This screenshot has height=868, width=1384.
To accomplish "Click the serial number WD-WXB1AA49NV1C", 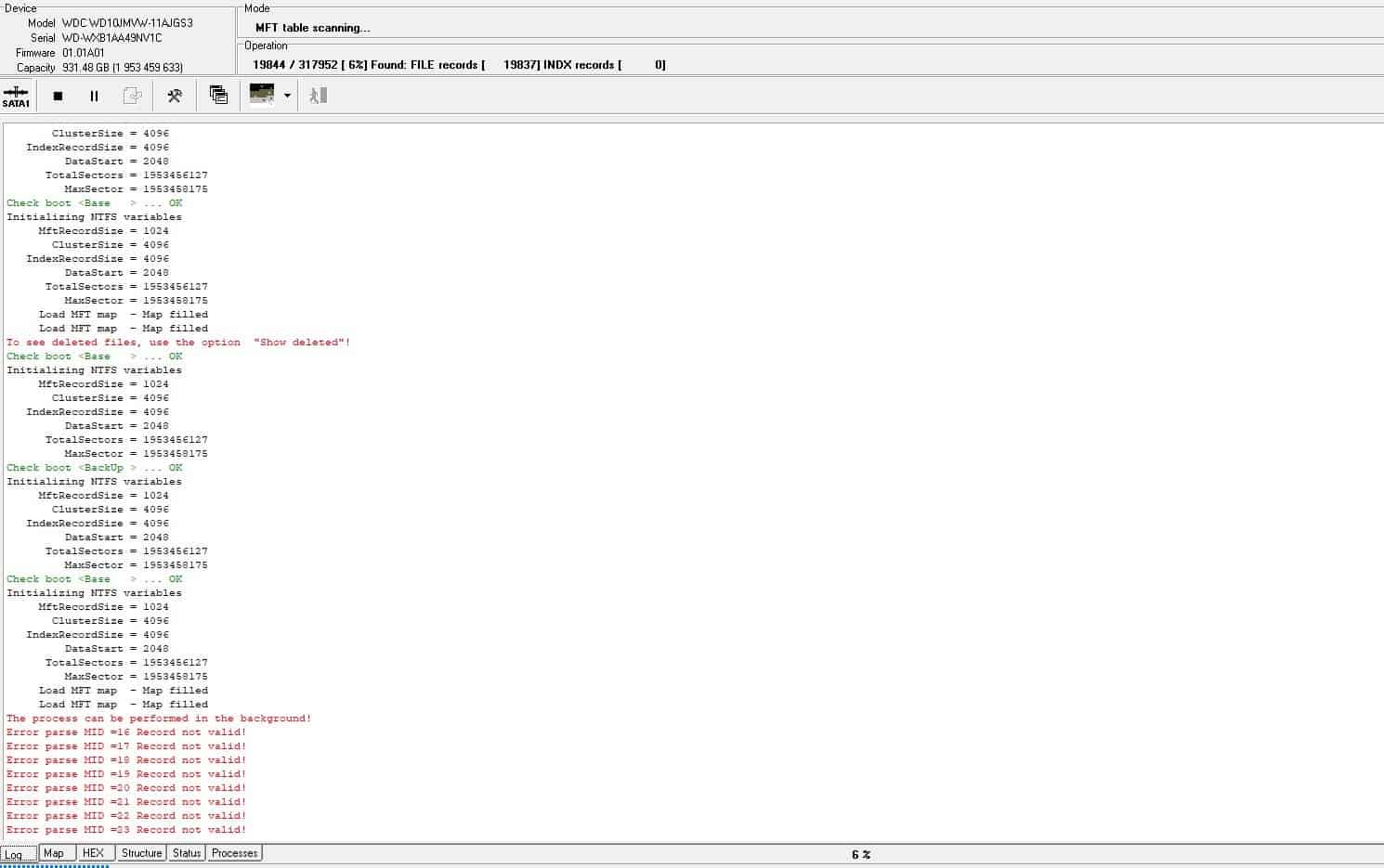I will (111, 38).
